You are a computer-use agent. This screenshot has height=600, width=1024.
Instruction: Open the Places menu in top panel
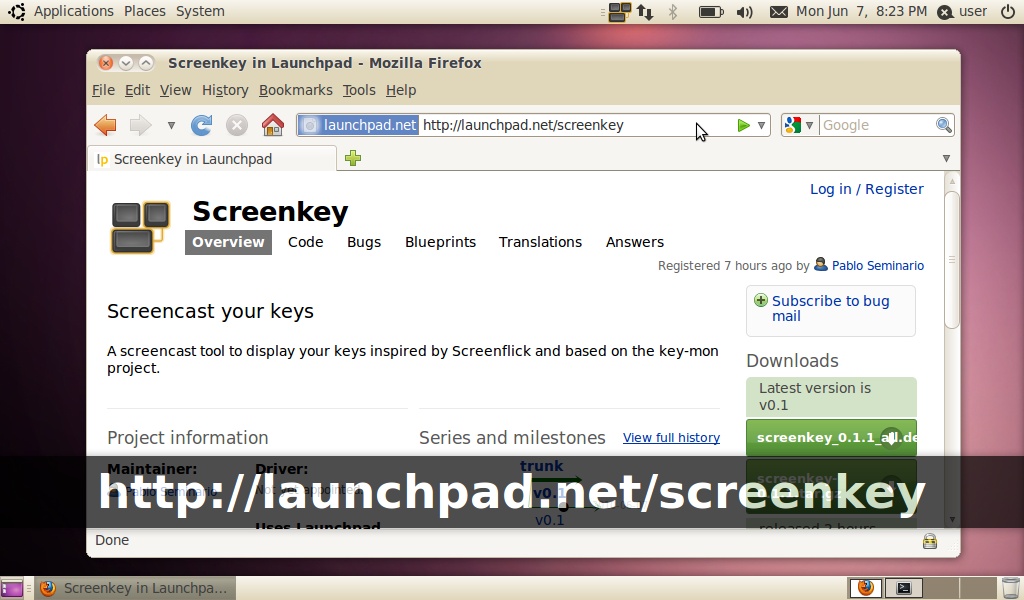coord(144,11)
